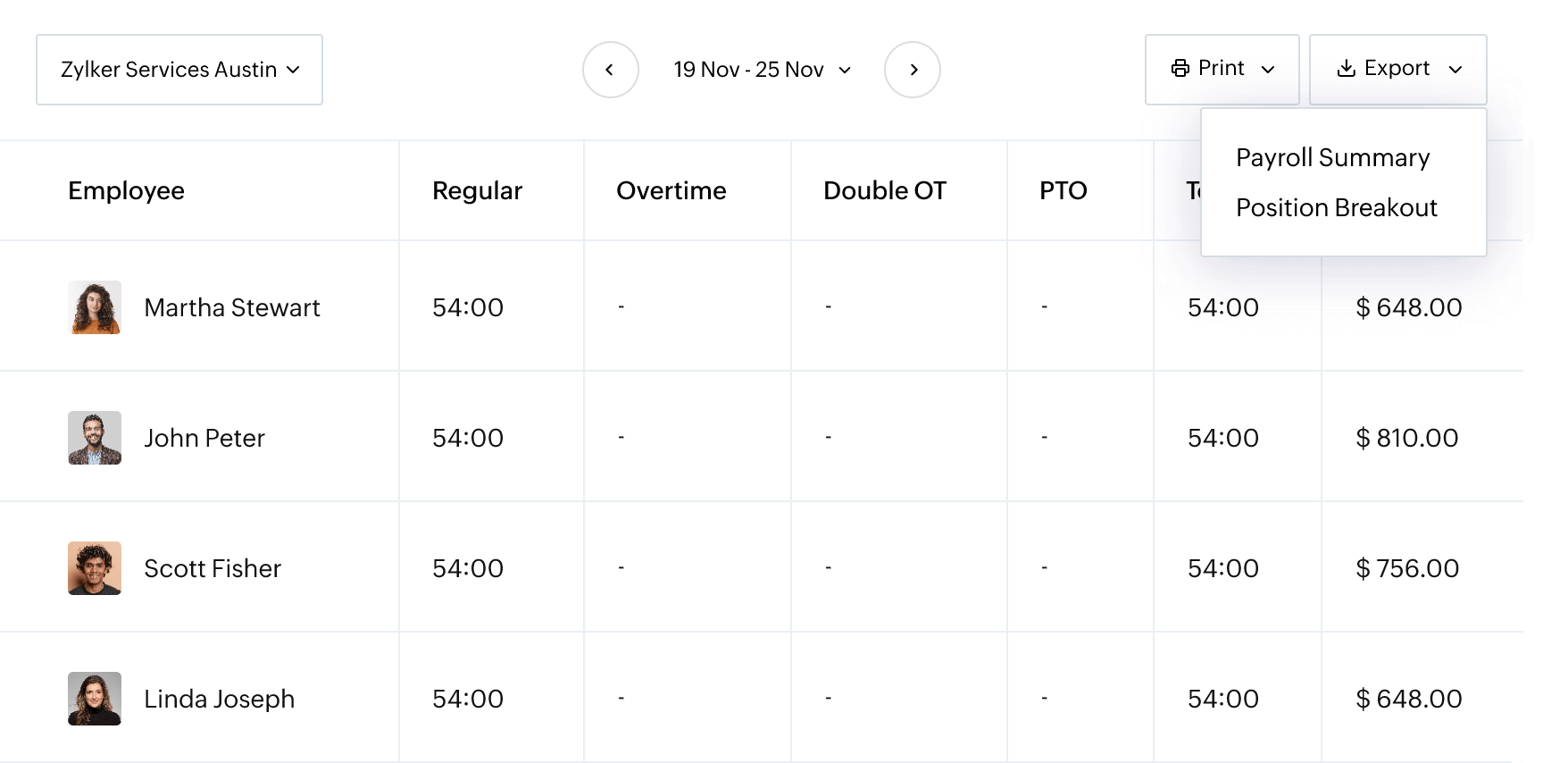Viewport: 1568px width, 763px height.
Task: Click Linda Joseph's avatar image
Action: tap(95, 699)
